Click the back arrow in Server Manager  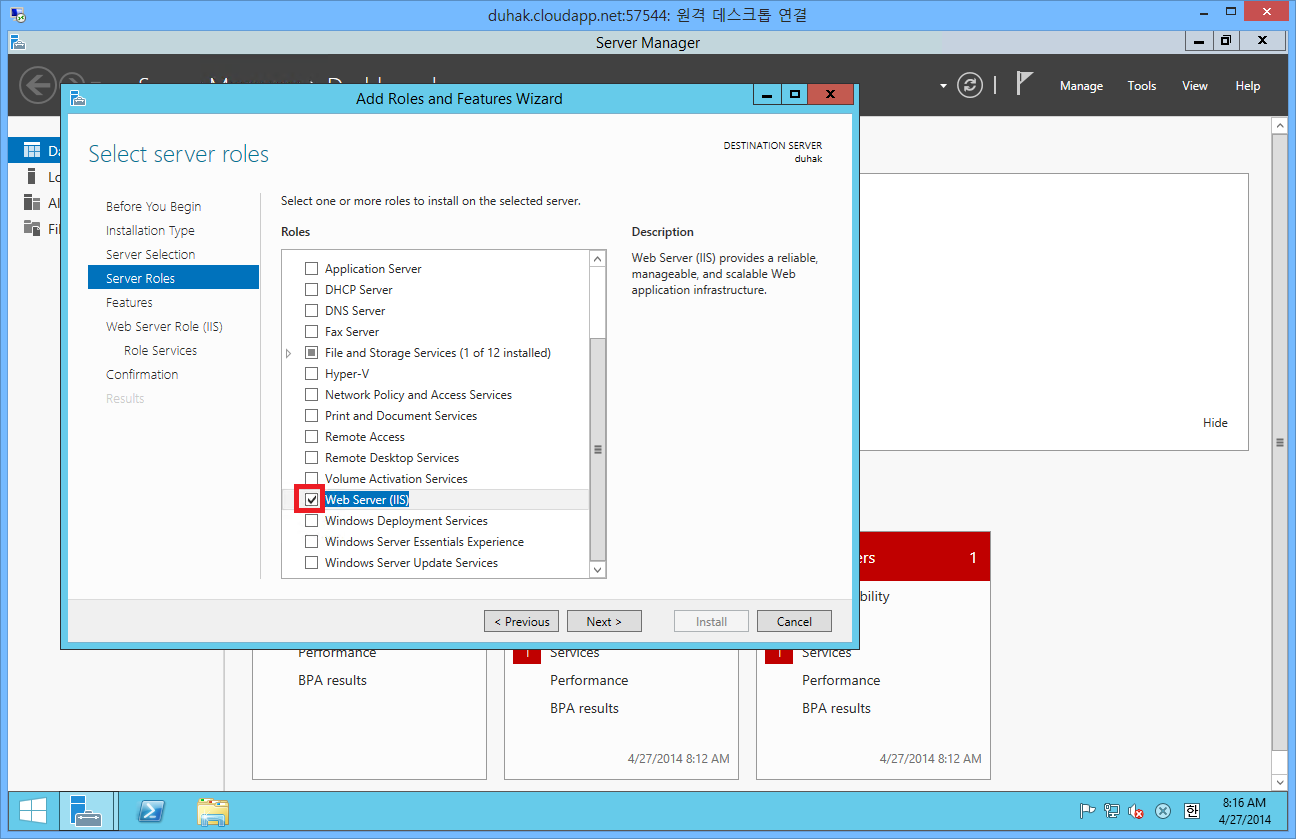(38, 85)
